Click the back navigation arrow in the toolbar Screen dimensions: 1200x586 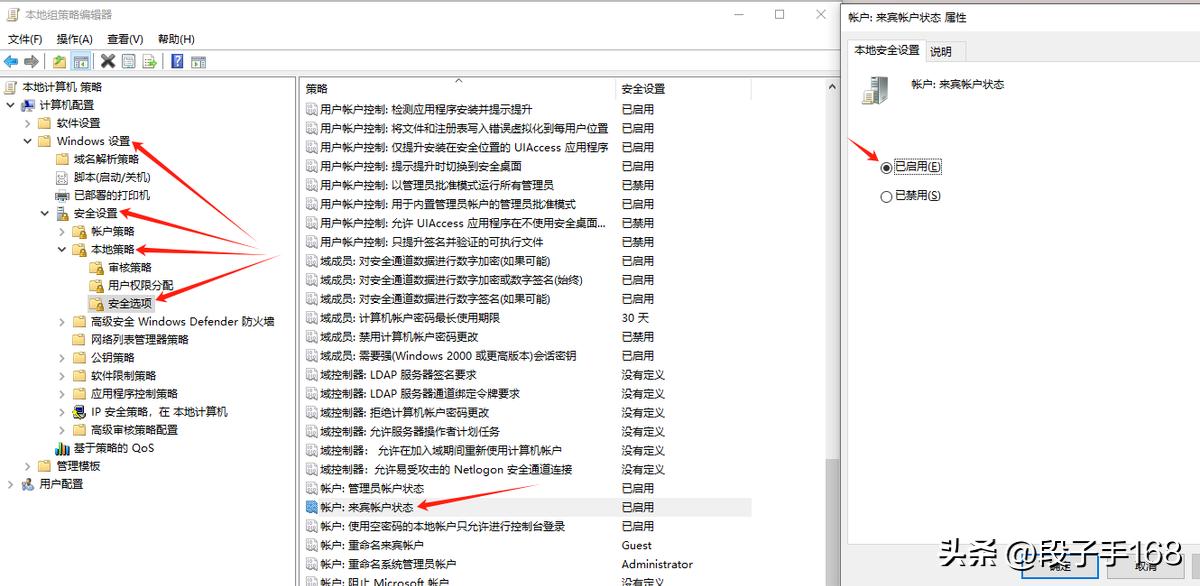[11, 61]
